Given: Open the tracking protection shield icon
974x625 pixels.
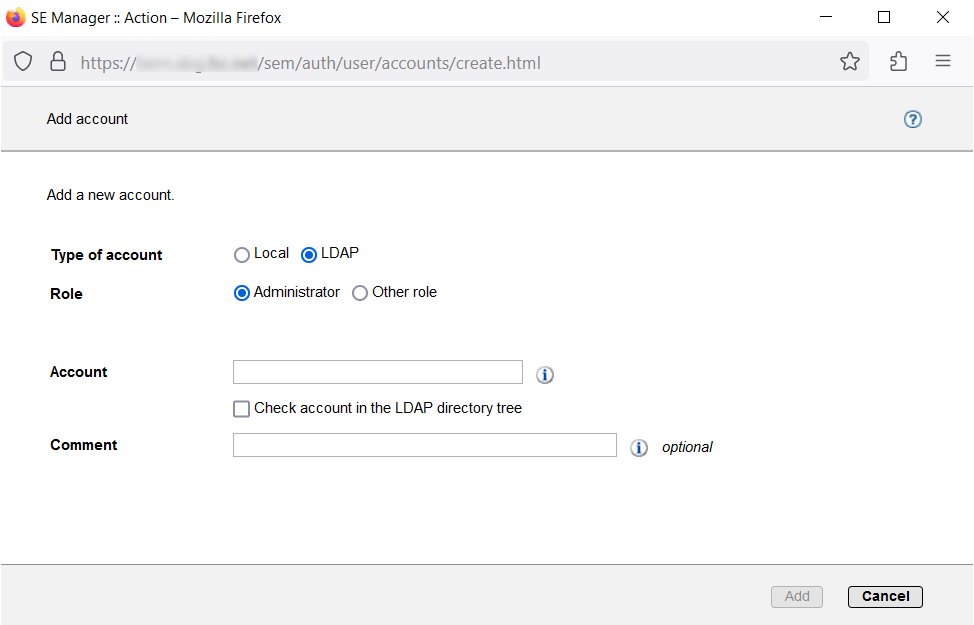Looking at the screenshot, I should 23,62.
